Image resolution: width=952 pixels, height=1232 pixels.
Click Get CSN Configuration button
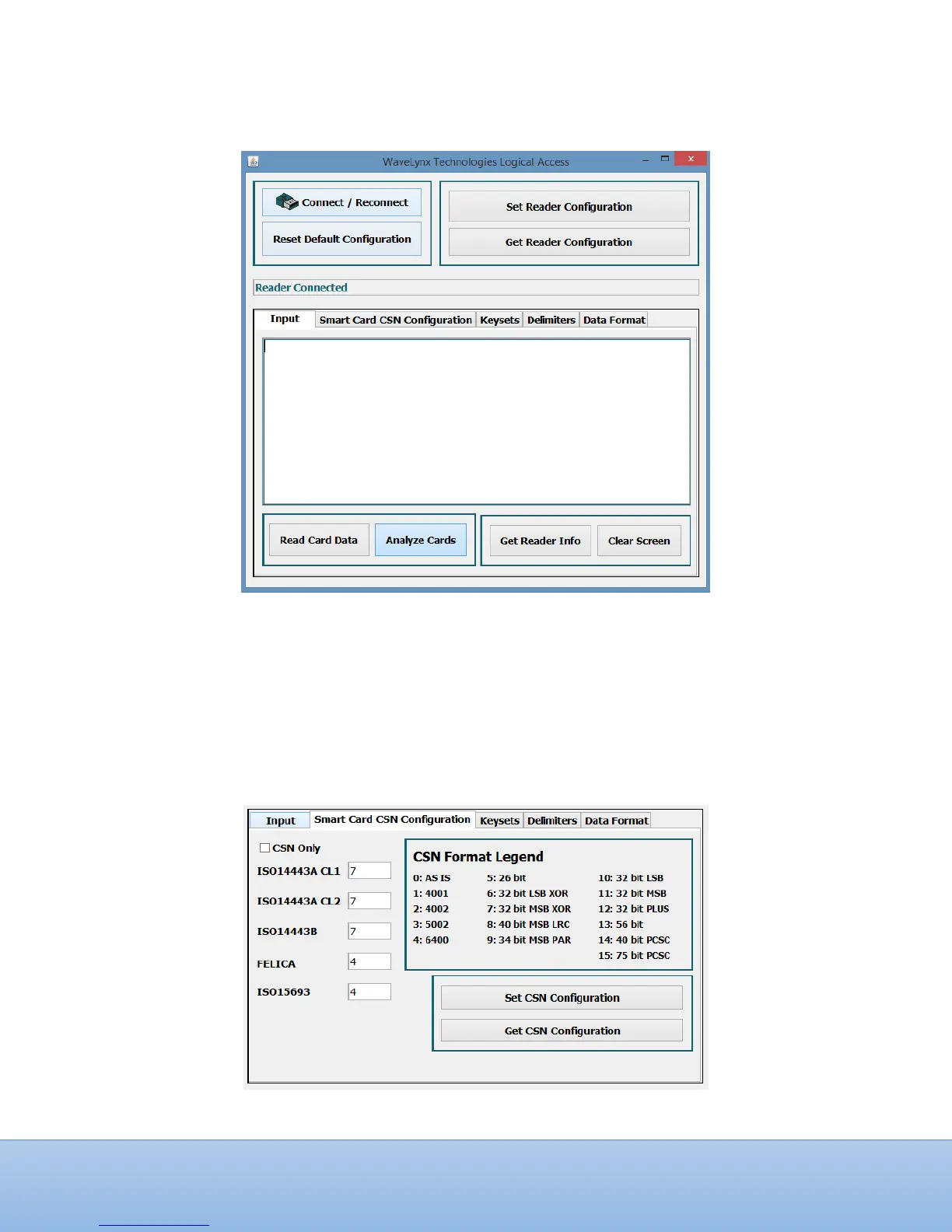tap(562, 1031)
